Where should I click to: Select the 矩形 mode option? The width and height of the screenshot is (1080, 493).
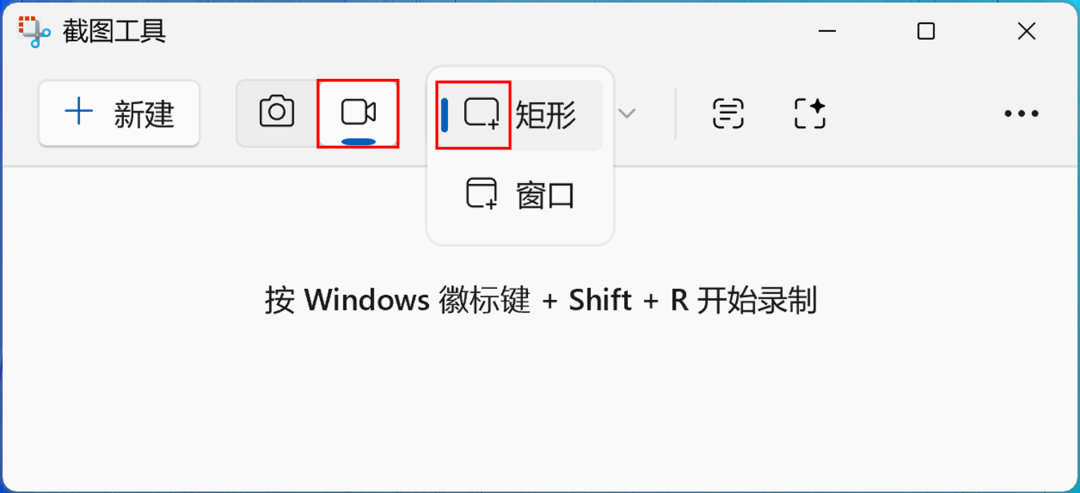coord(545,115)
